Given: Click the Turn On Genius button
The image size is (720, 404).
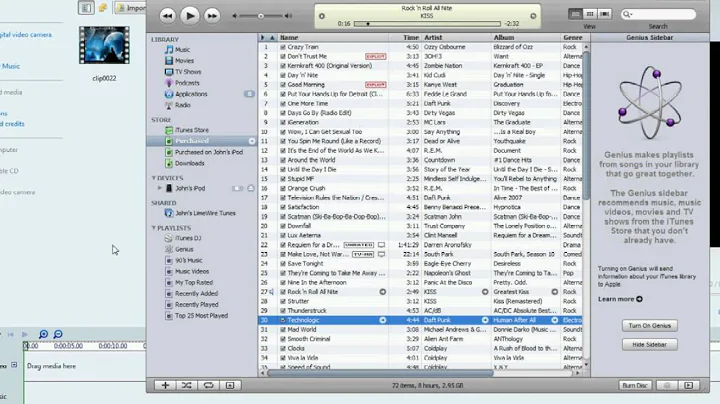Looking at the screenshot, I should [x=650, y=325].
